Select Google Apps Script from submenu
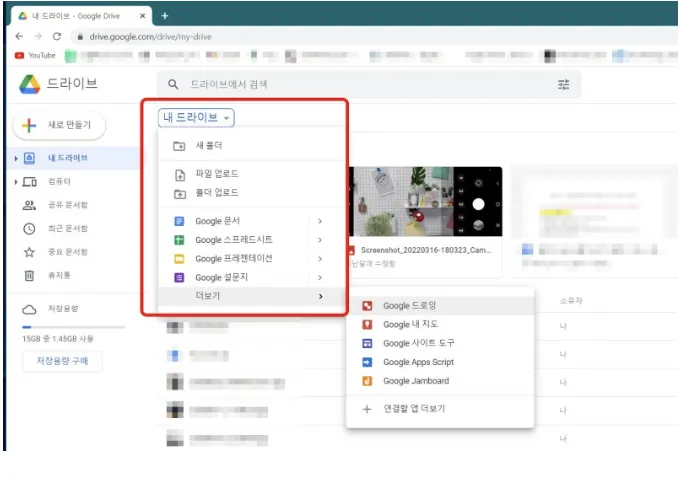This screenshot has height=479, width=679. 440,362
